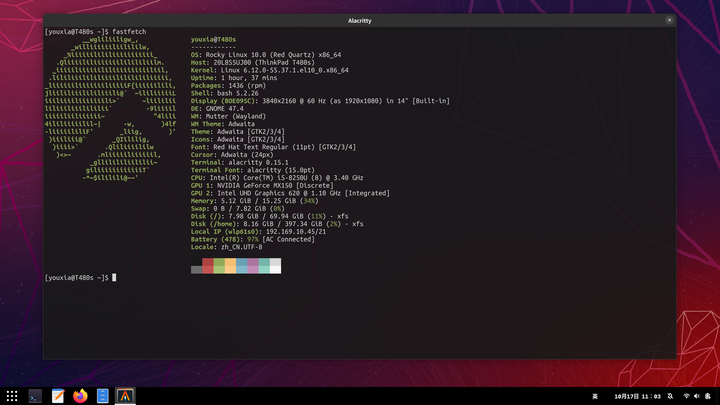Click the 'Disk (/home): 8.16 GiB' line
This screenshot has height=405, width=720.
[x=277, y=224]
